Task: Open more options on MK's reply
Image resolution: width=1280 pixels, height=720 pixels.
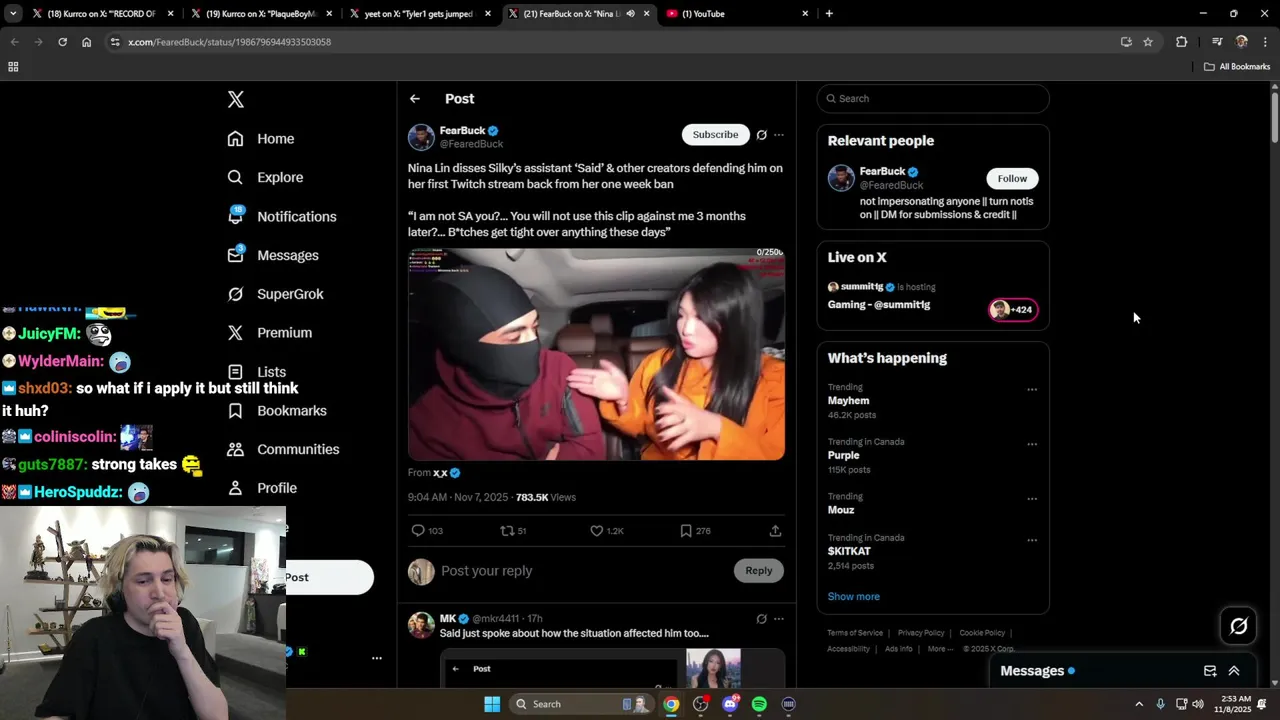Action: (779, 619)
